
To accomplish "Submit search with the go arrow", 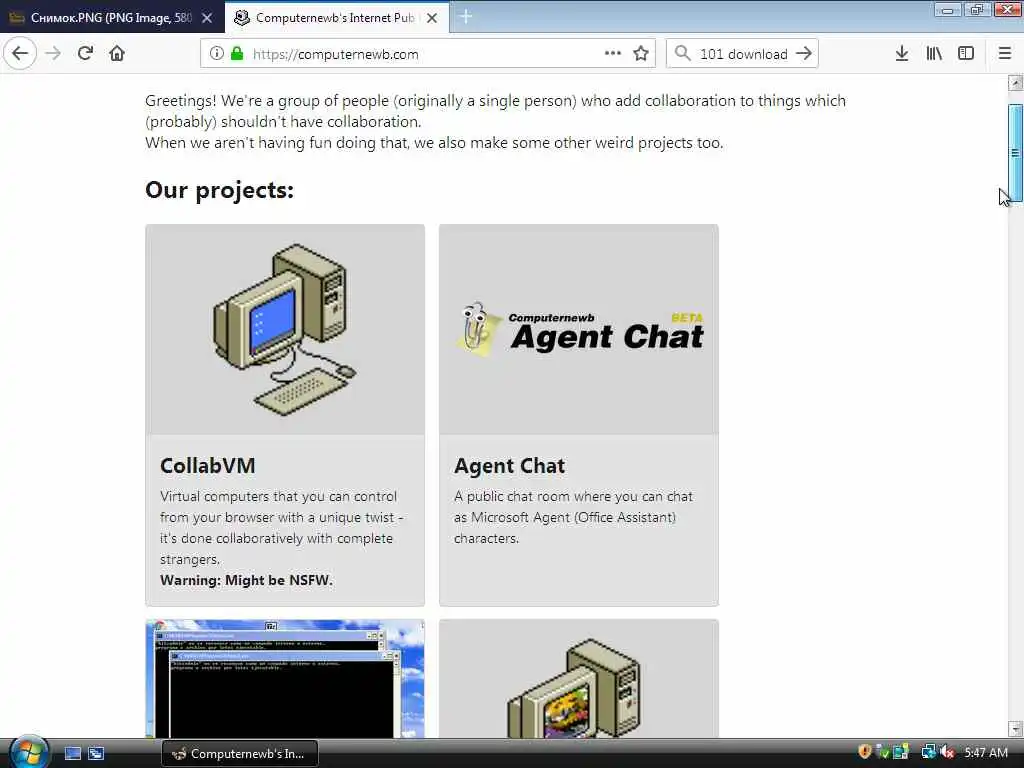I will [x=804, y=54].
